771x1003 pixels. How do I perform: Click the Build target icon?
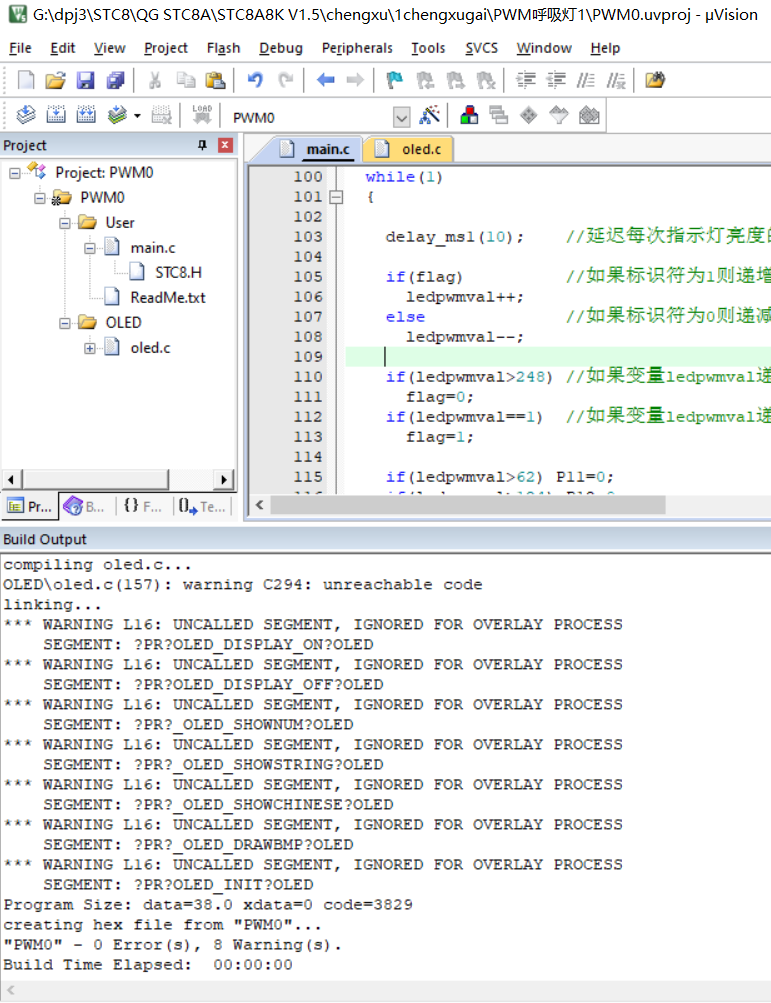point(56,115)
